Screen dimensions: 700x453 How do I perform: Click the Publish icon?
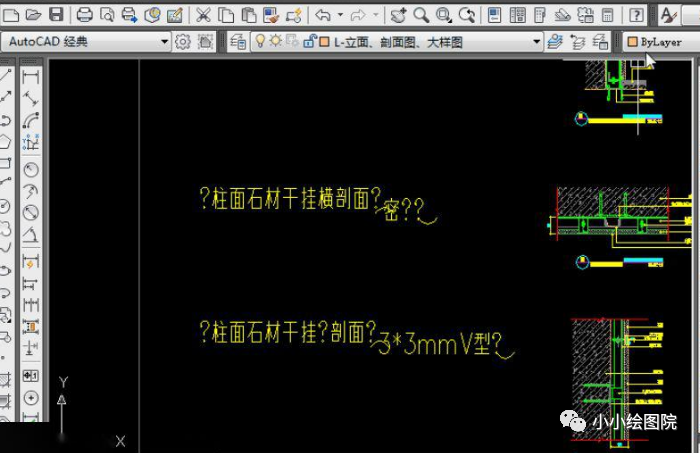(x=129, y=16)
